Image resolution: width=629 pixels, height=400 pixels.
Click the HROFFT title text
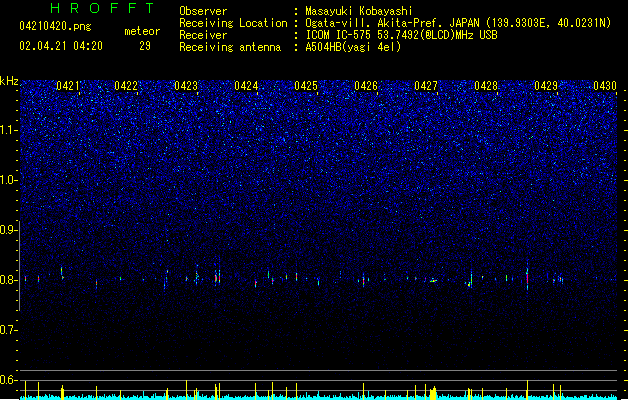(102, 8)
